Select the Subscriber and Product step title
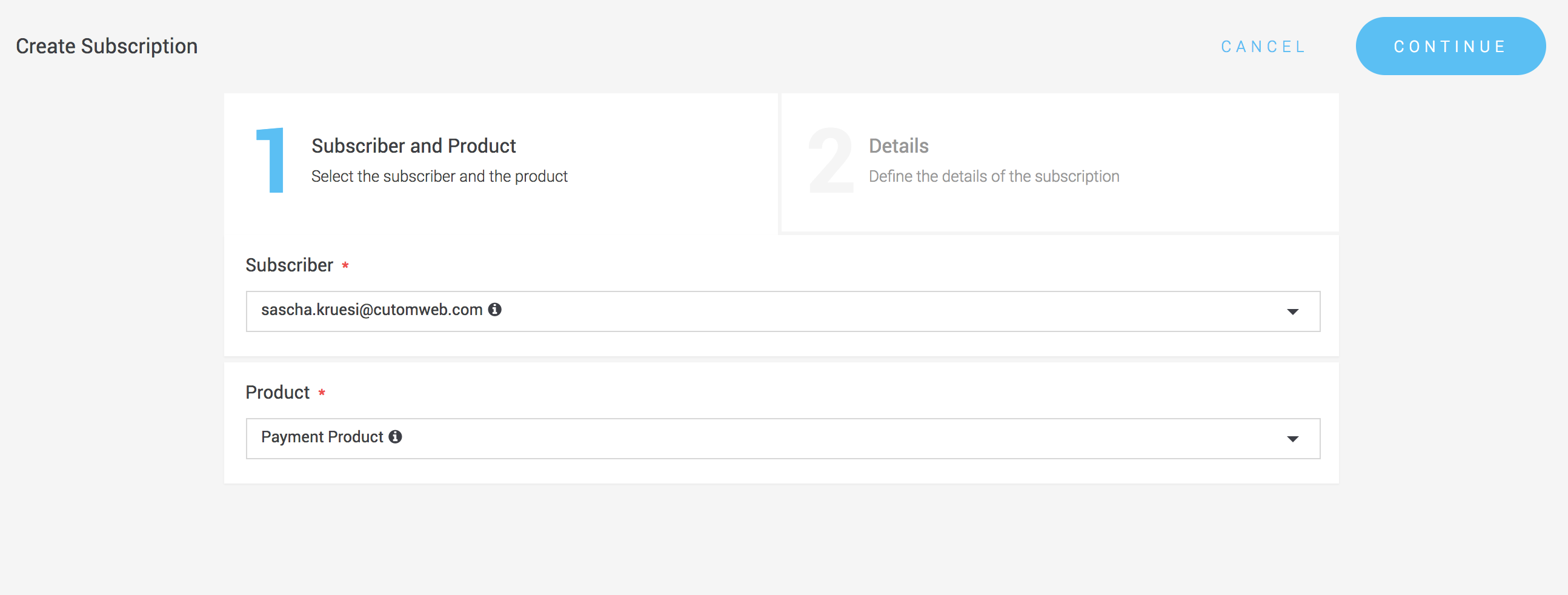Screen dimensions: 1568x595 (413, 146)
